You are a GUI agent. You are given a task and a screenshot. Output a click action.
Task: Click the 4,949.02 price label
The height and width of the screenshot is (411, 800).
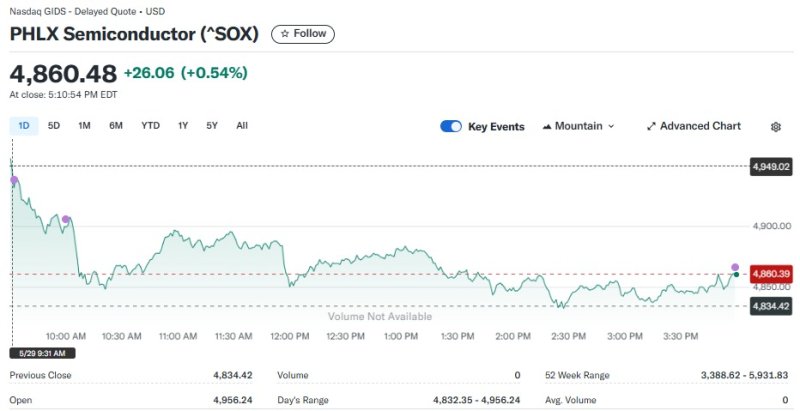pyautogui.click(x=771, y=167)
